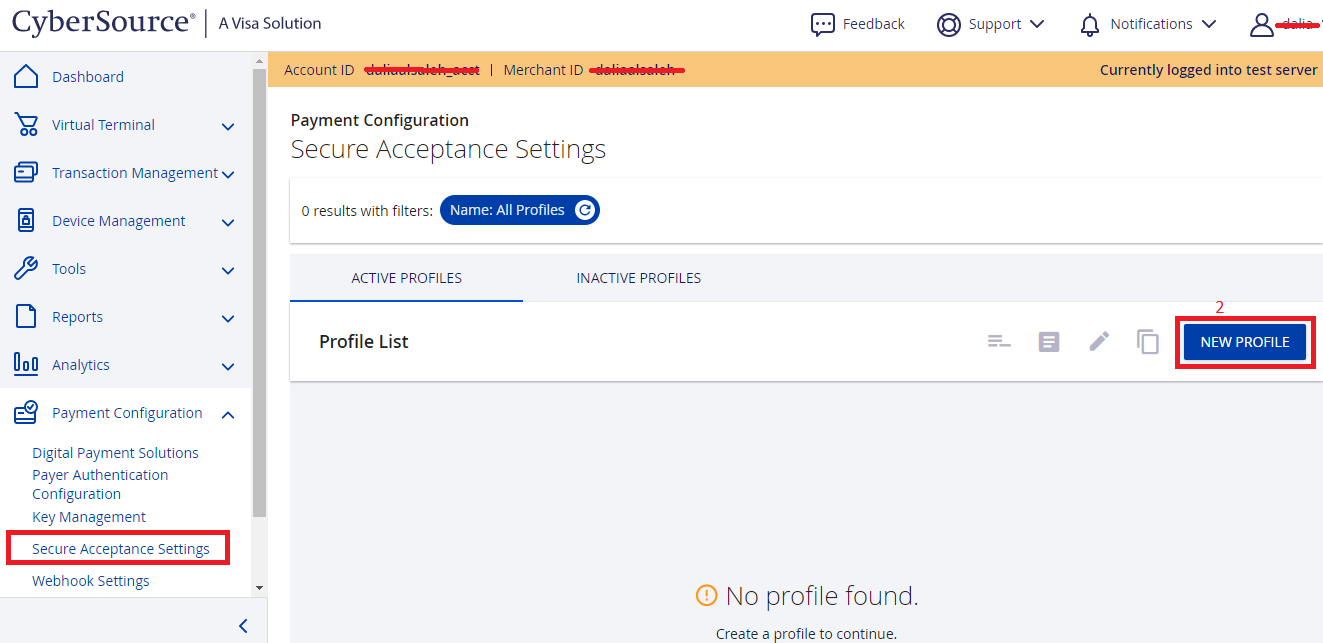
Task: Click the Support lifebuoy icon
Action: click(x=949, y=24)
